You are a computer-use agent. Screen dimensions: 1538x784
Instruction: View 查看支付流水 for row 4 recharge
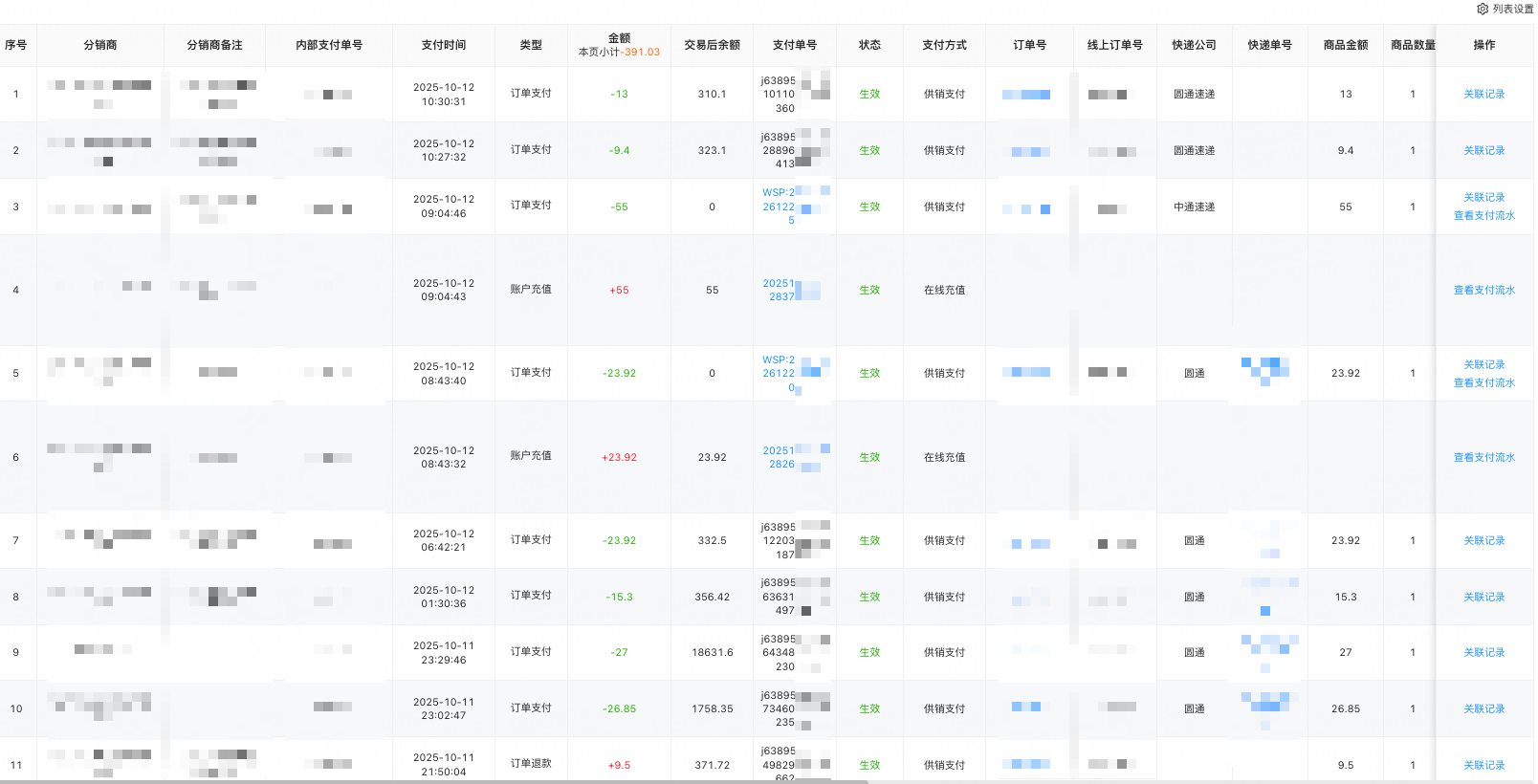pyautogui.click(x=1483, y=290)
